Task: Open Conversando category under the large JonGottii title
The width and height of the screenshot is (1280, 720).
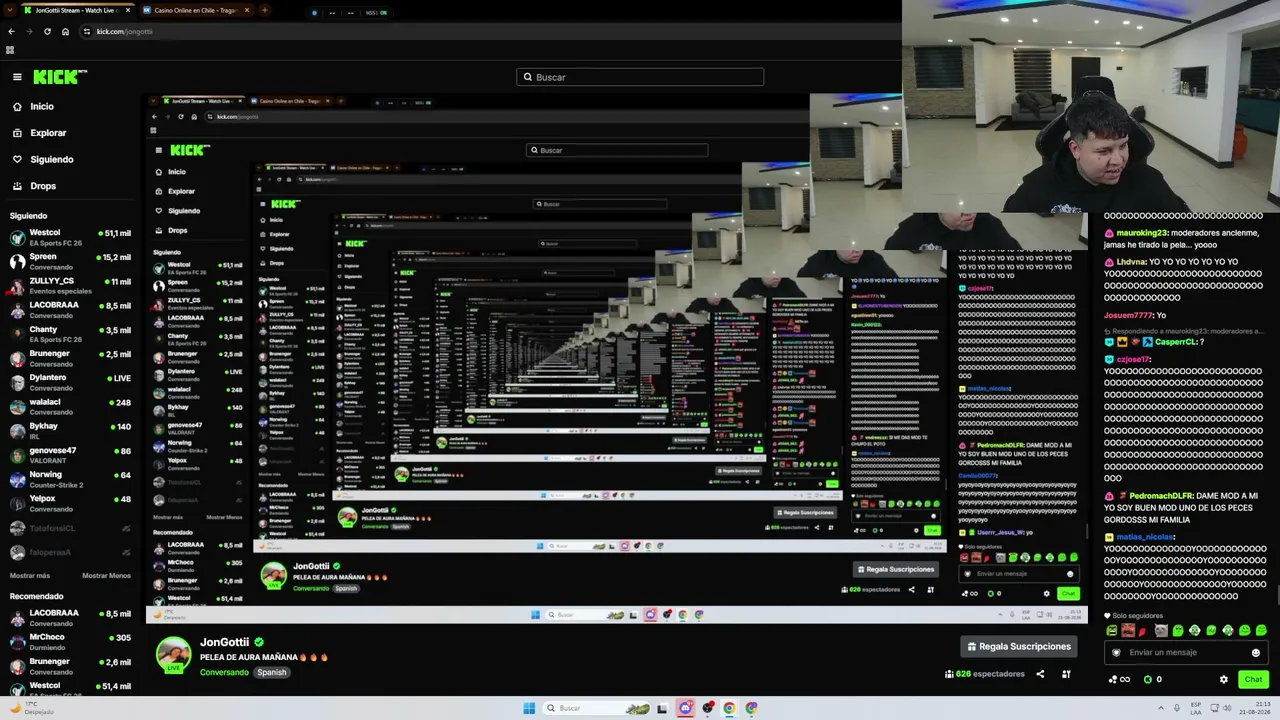Action: point(224,672)
